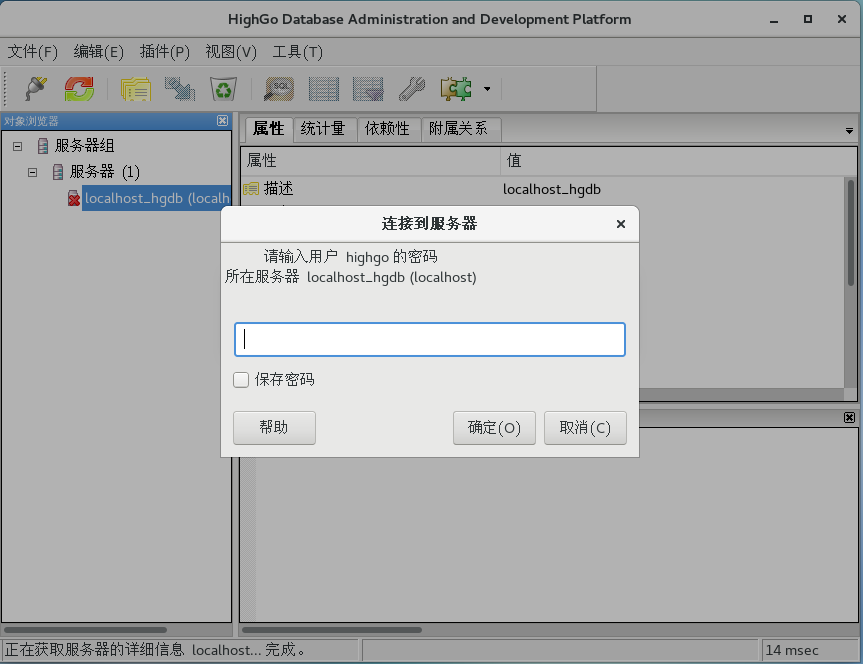Image resolution: width=863 pixels, height=664 pixels.
Task: Click the delete object trash icon
Action: coord(222,89)
